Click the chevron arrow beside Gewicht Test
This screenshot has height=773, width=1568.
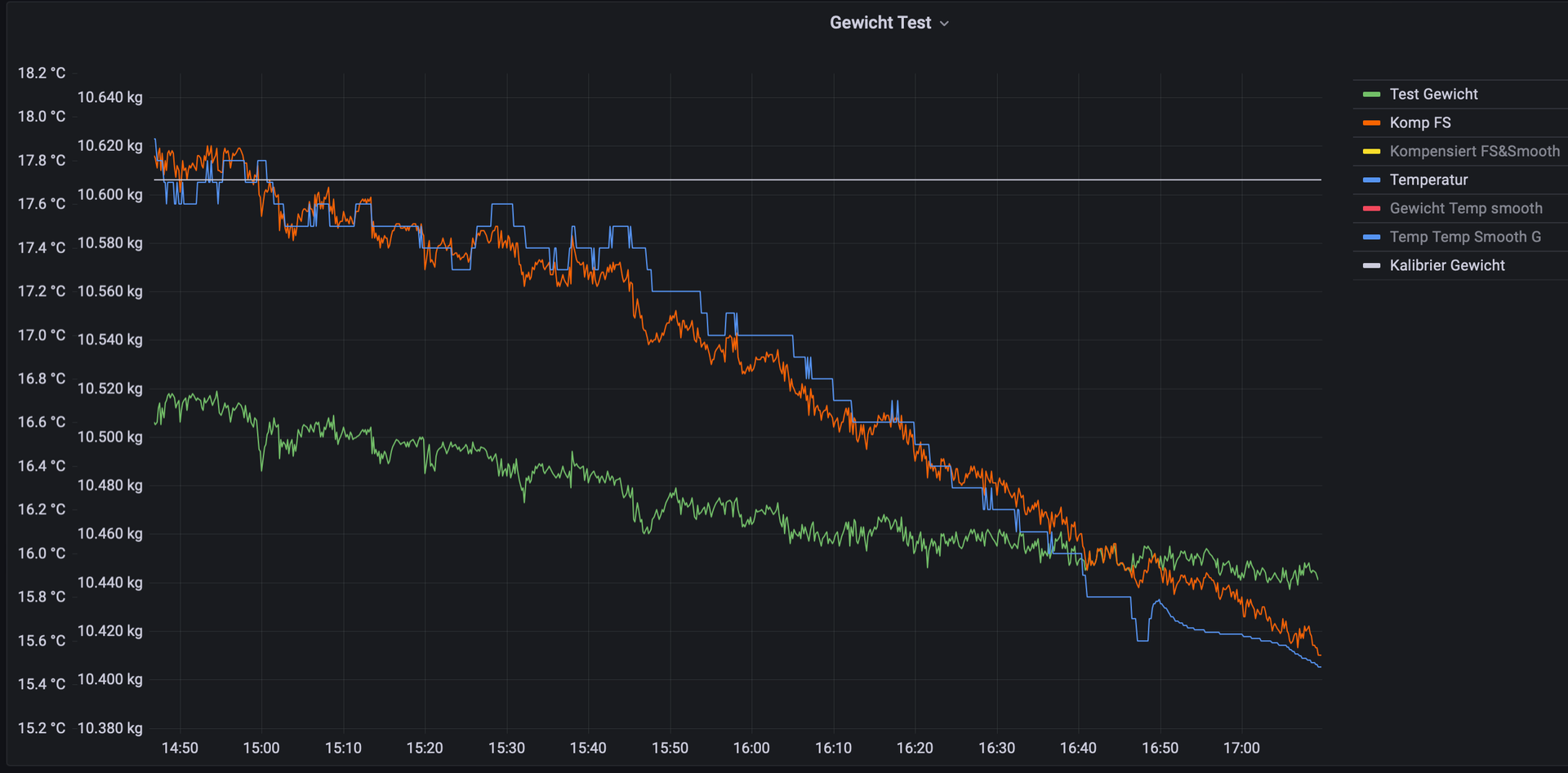[x=945, y=24]
